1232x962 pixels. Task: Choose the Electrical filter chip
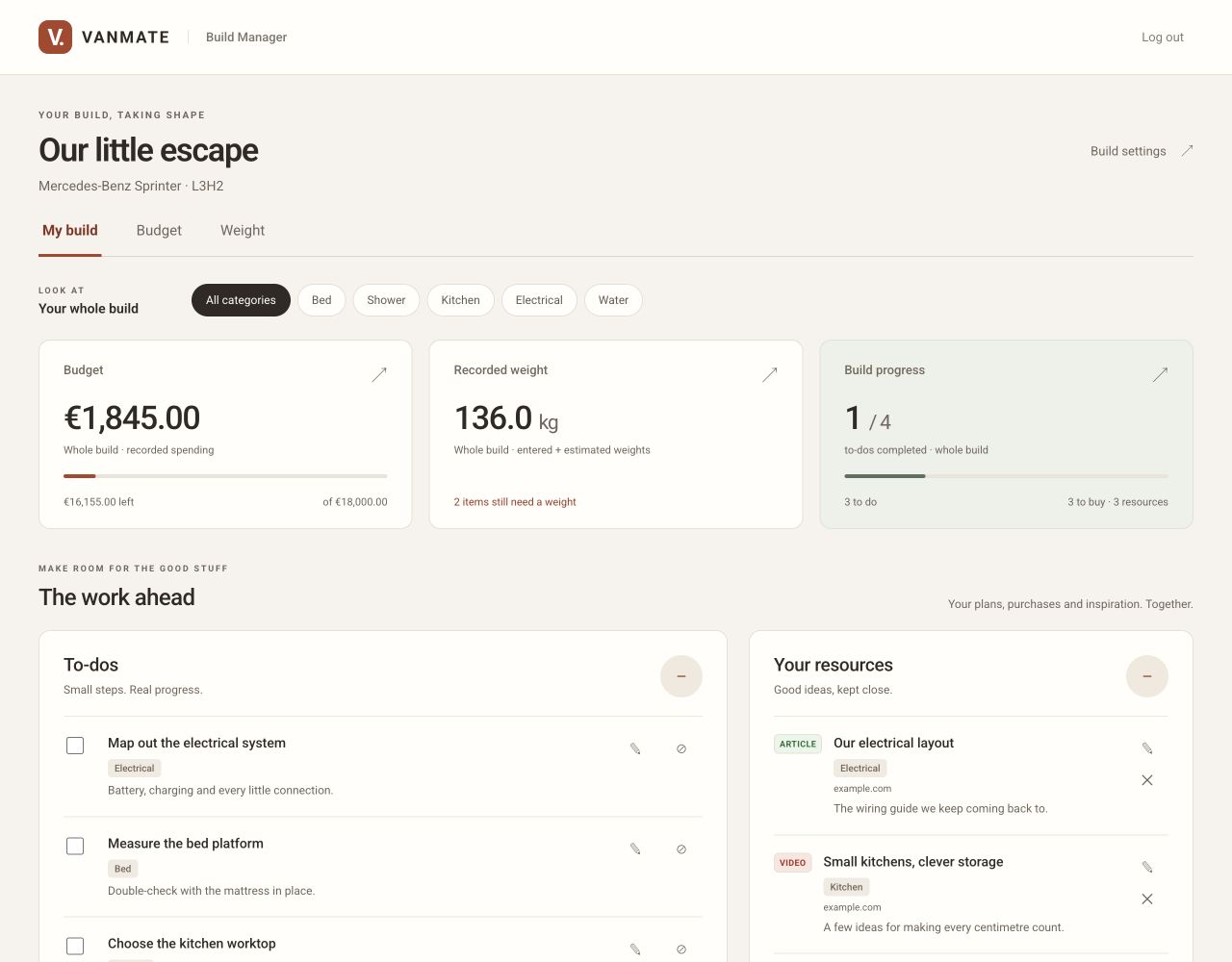coord(539,300)
